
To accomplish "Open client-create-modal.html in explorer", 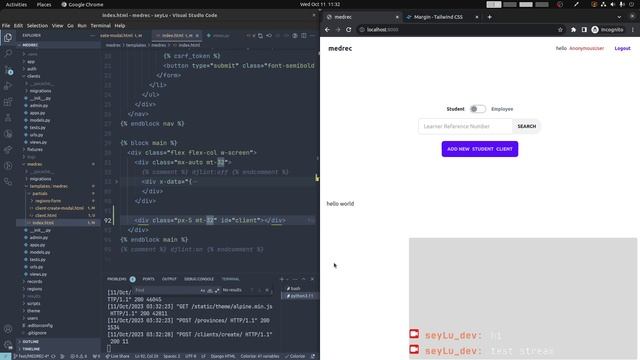I will pyautogui.click(x=59, y=208).
